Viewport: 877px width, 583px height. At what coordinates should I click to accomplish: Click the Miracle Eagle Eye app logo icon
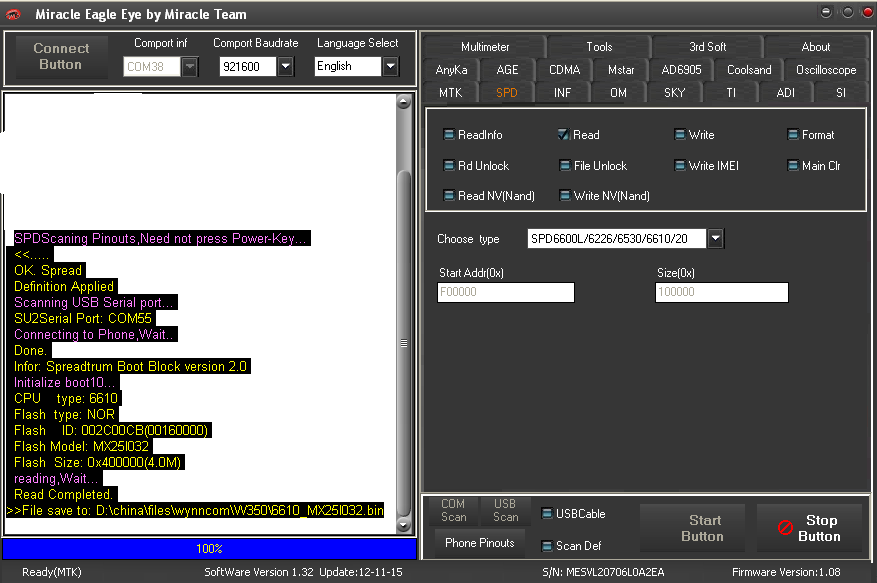click(13, 15)
